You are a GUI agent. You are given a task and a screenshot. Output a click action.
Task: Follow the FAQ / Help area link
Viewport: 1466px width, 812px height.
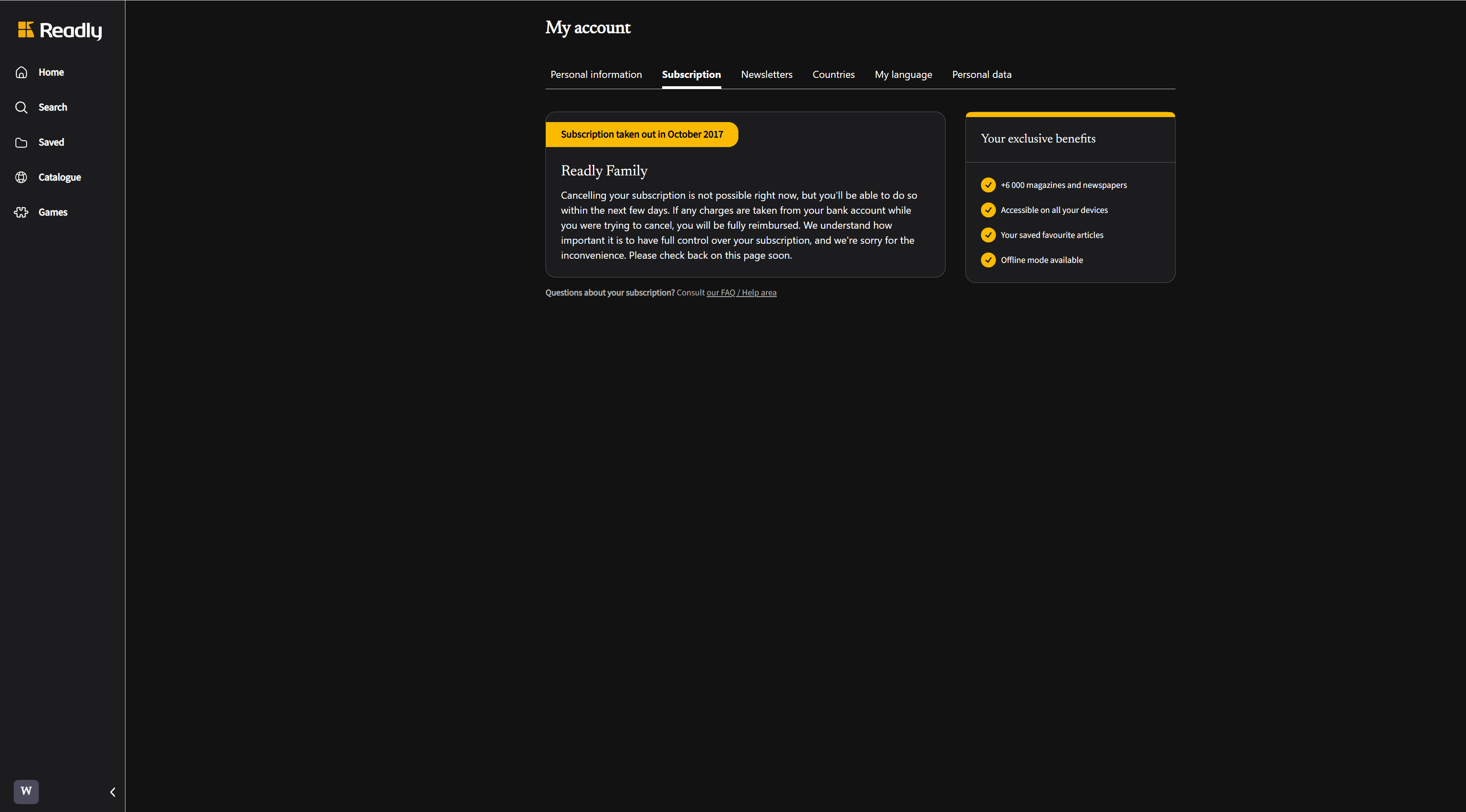741,292
